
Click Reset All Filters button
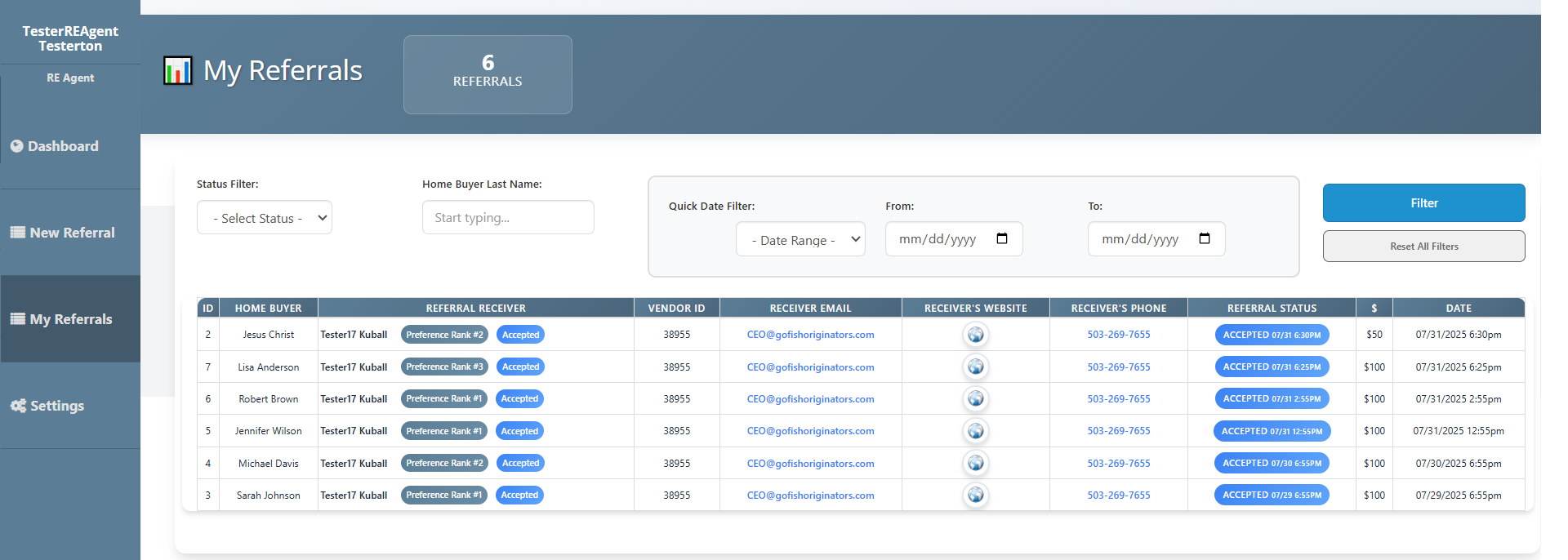(1423, 247)
